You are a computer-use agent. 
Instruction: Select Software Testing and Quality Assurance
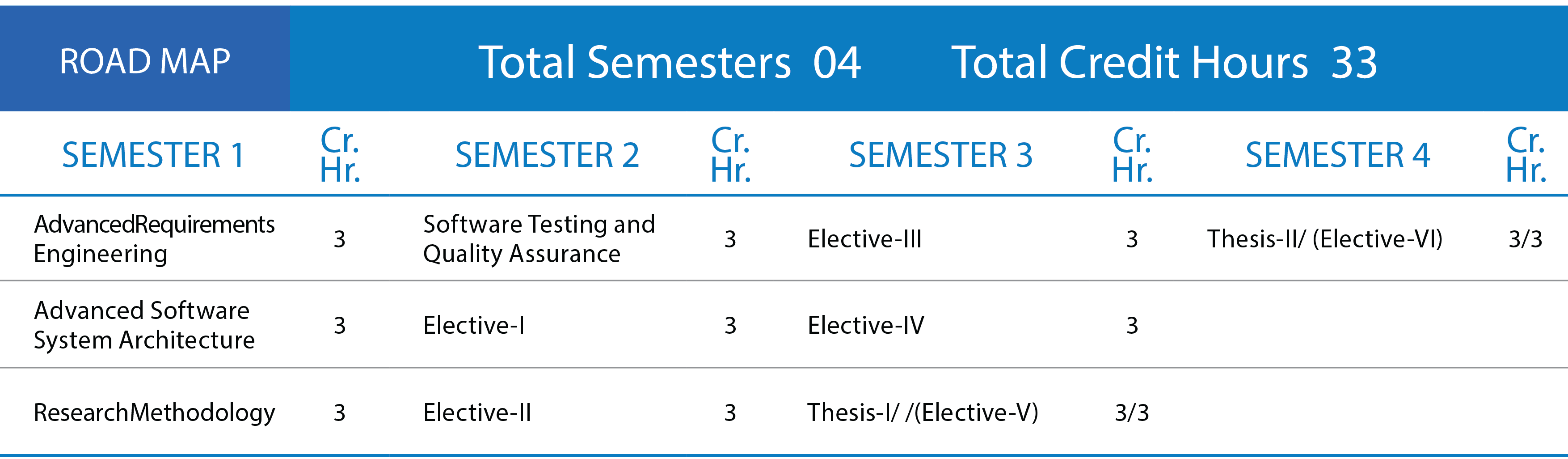point(539,239)
